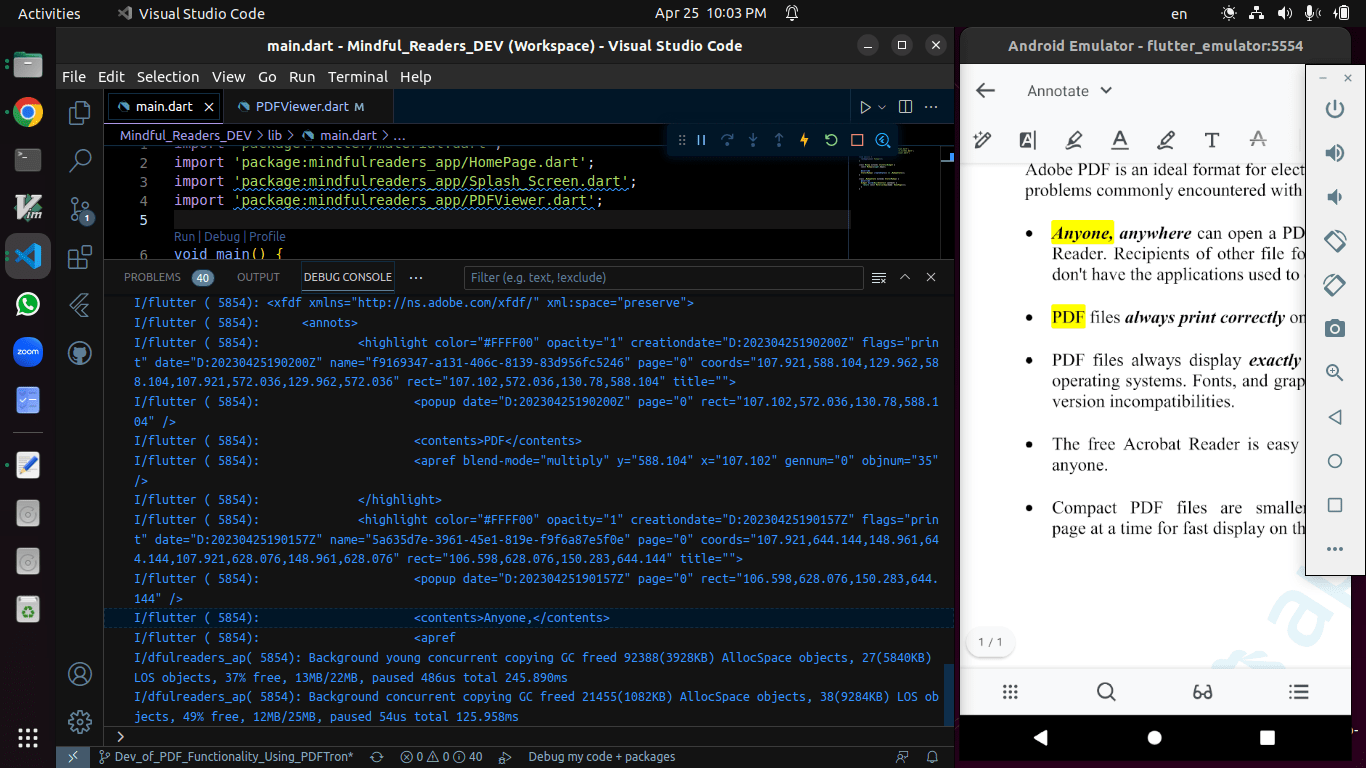
Task: Open the File menu
Action: point(74,76)
